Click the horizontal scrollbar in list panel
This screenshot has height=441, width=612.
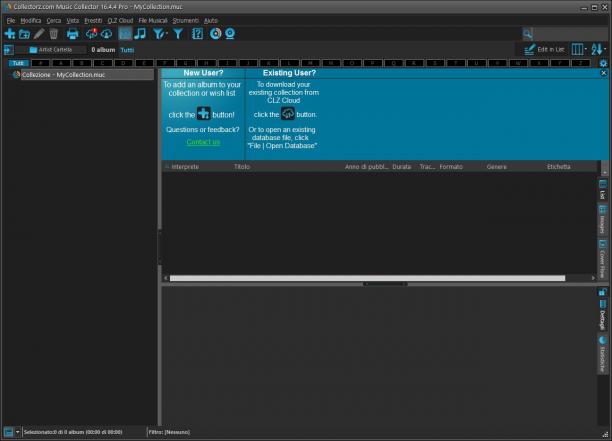(367, 278)
